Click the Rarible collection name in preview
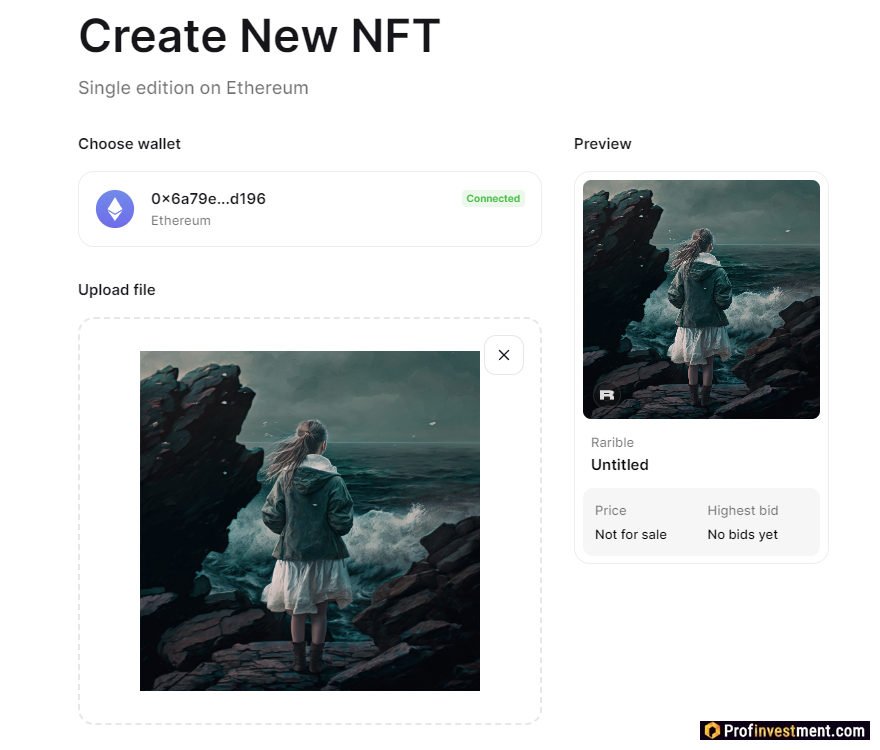The width and height of the screenshot is (880, 750). pyautogui.click(x=612, y=443)
